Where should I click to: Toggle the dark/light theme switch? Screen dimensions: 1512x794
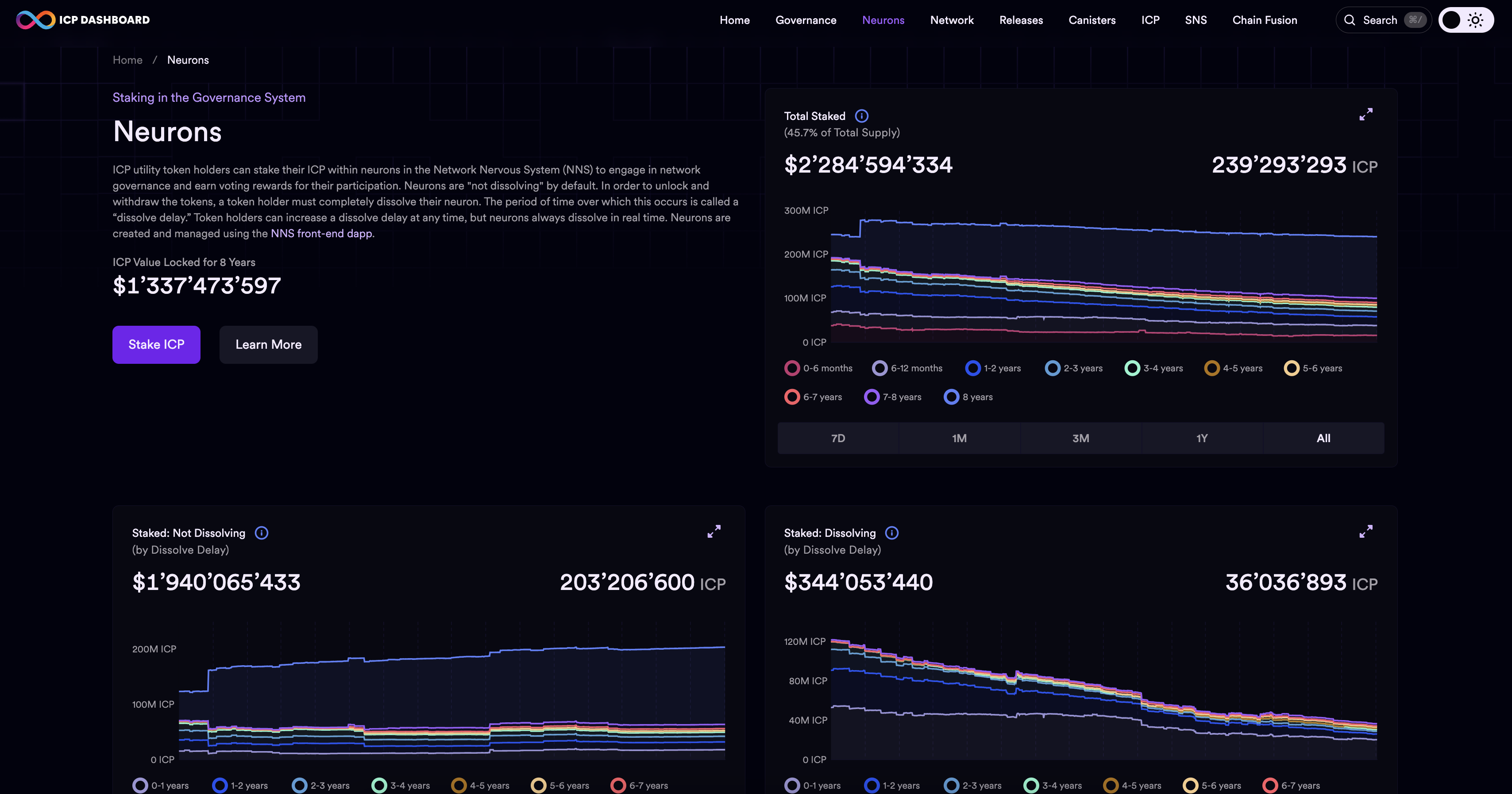pyautogui.click(x=1466, y=20)
